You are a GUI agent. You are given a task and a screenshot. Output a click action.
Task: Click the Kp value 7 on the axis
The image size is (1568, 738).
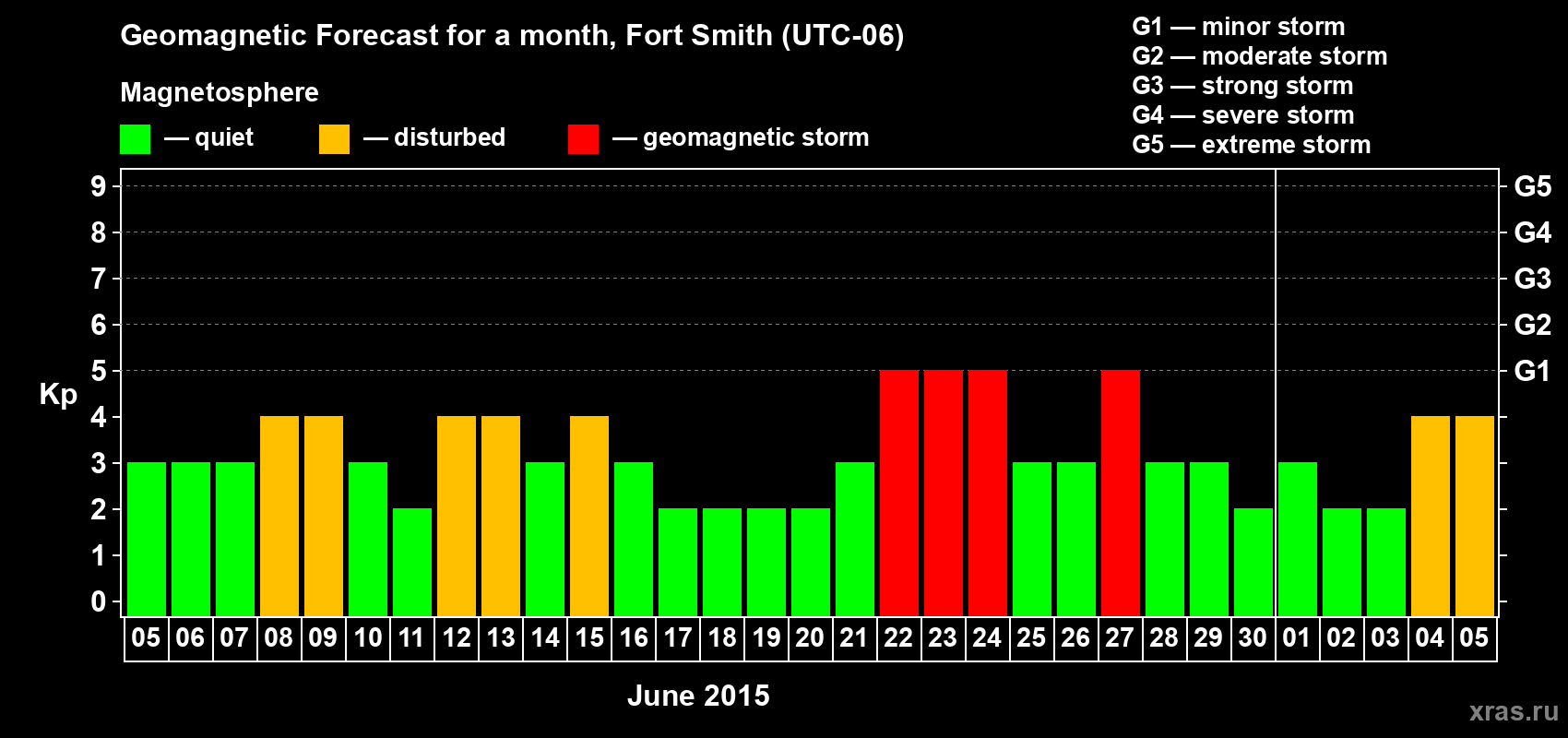[x=99, y=279]
